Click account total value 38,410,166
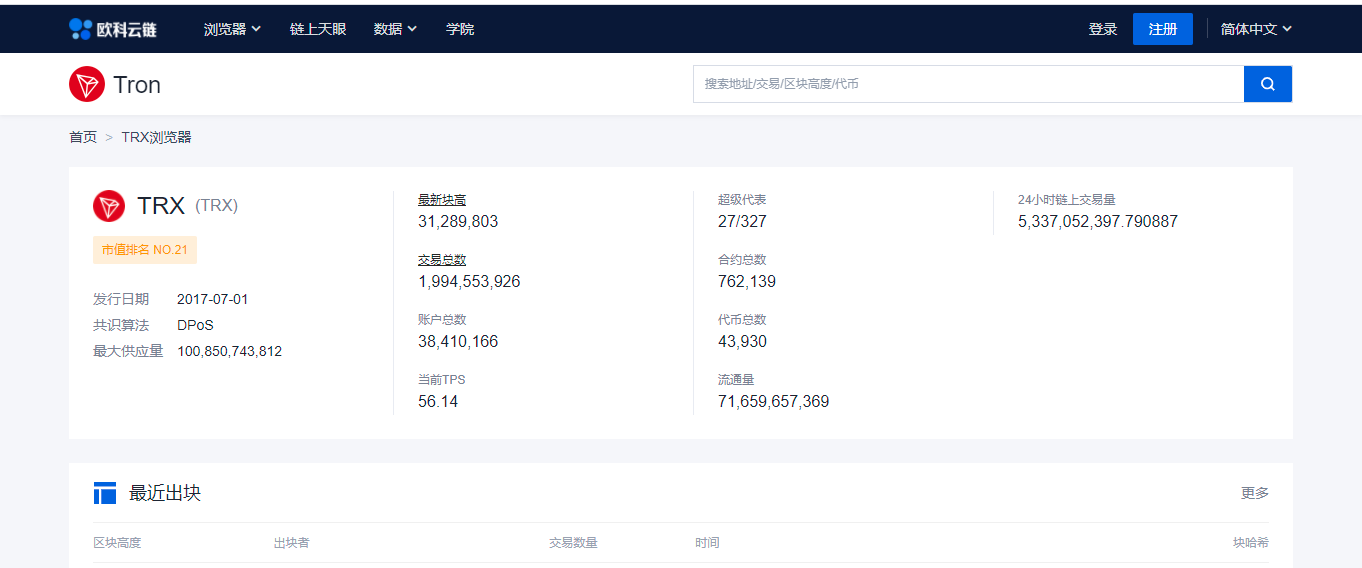Image resolution: width=1362 pixels, height=568 pixels. [x=458, y=341]
